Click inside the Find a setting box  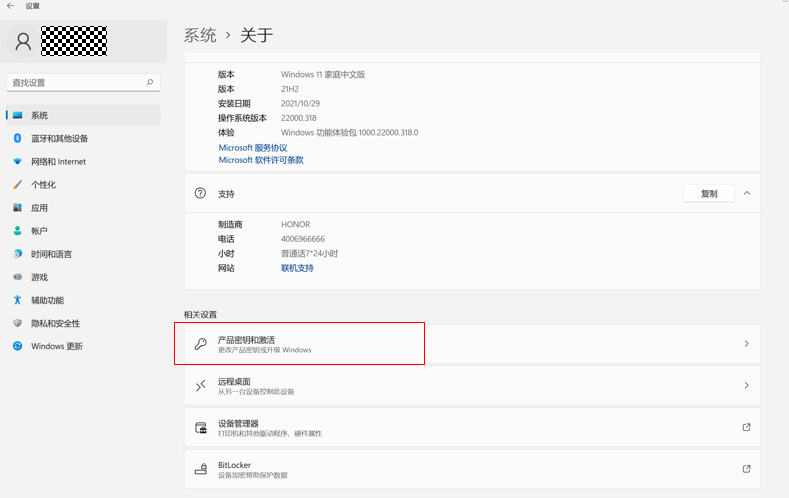[x=75, y=82]
